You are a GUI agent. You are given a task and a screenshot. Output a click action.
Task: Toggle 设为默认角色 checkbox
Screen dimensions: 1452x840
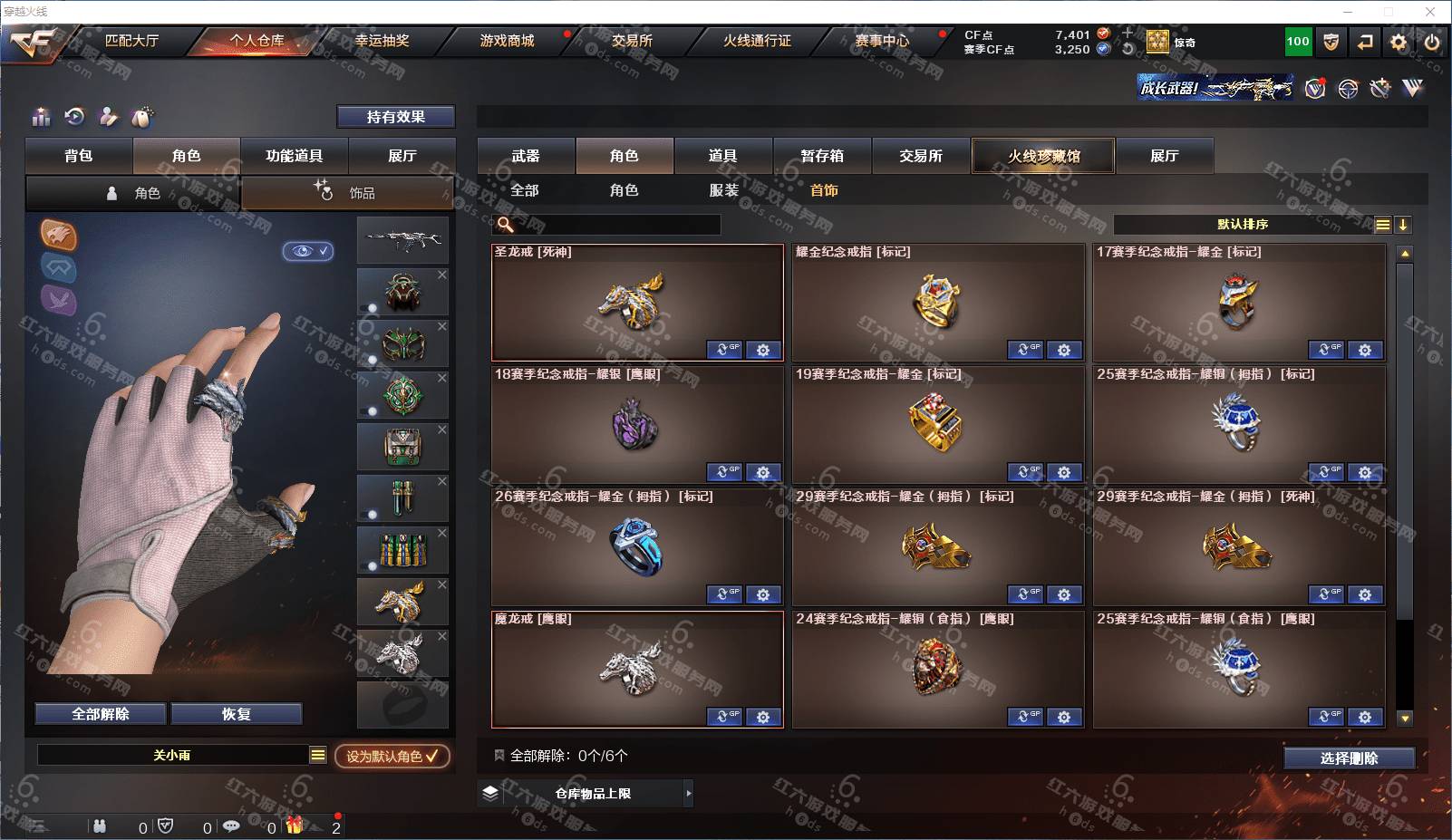click(392, 756)
